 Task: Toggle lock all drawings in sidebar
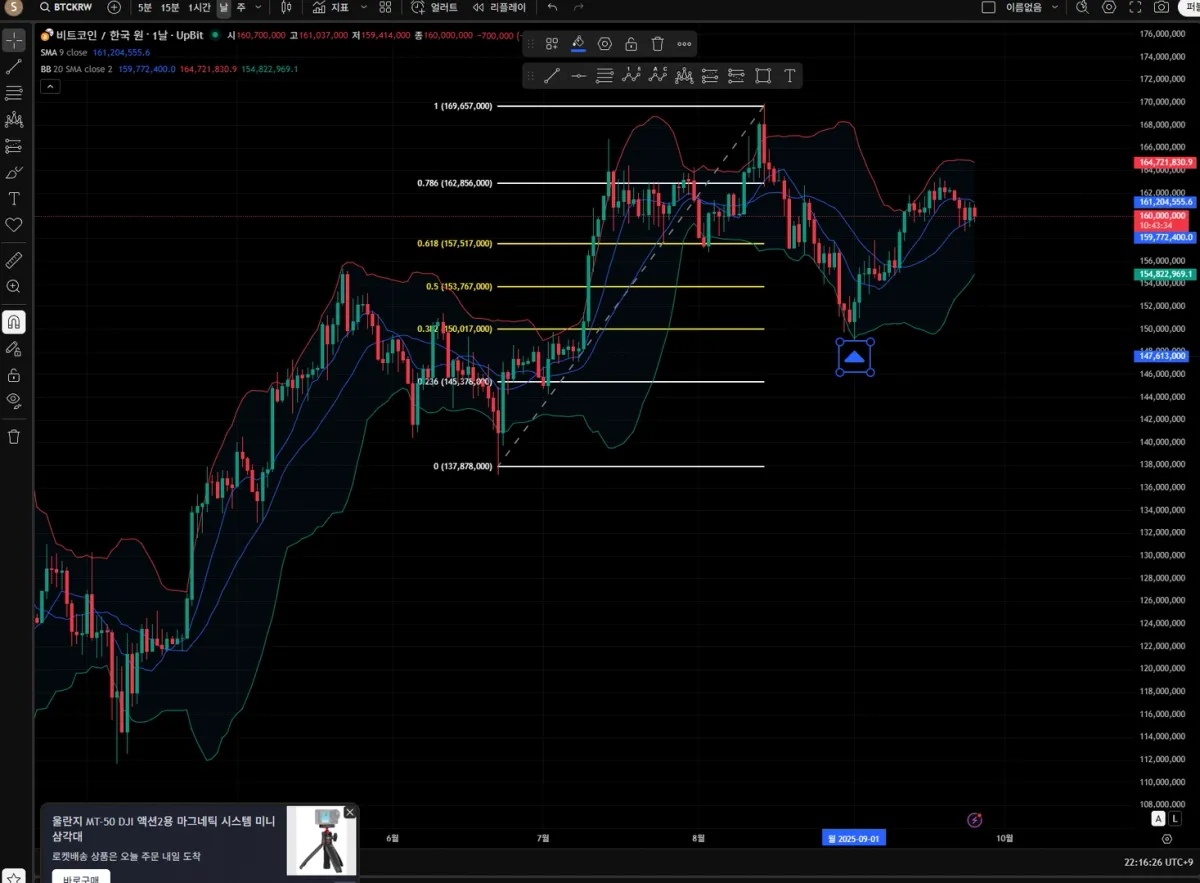pos(14,376)
